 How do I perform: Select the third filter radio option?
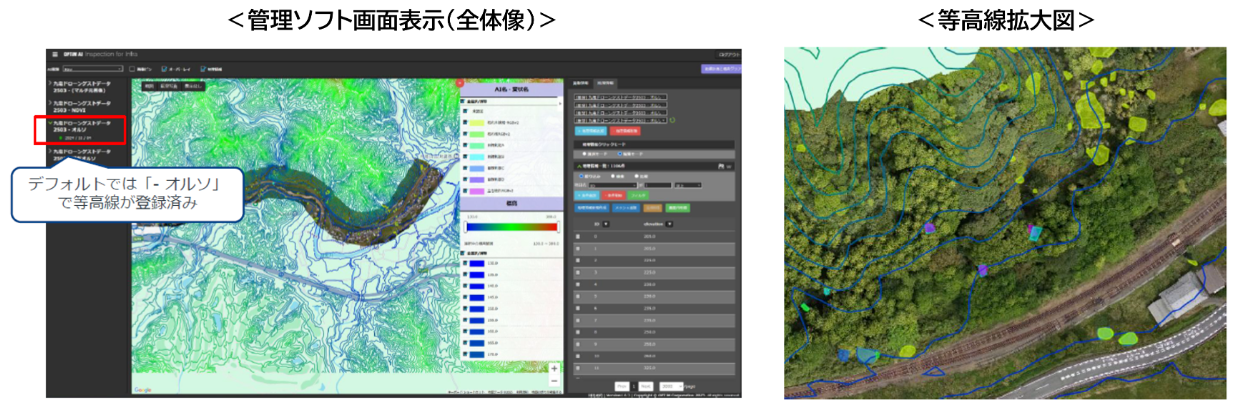(637, 176)
